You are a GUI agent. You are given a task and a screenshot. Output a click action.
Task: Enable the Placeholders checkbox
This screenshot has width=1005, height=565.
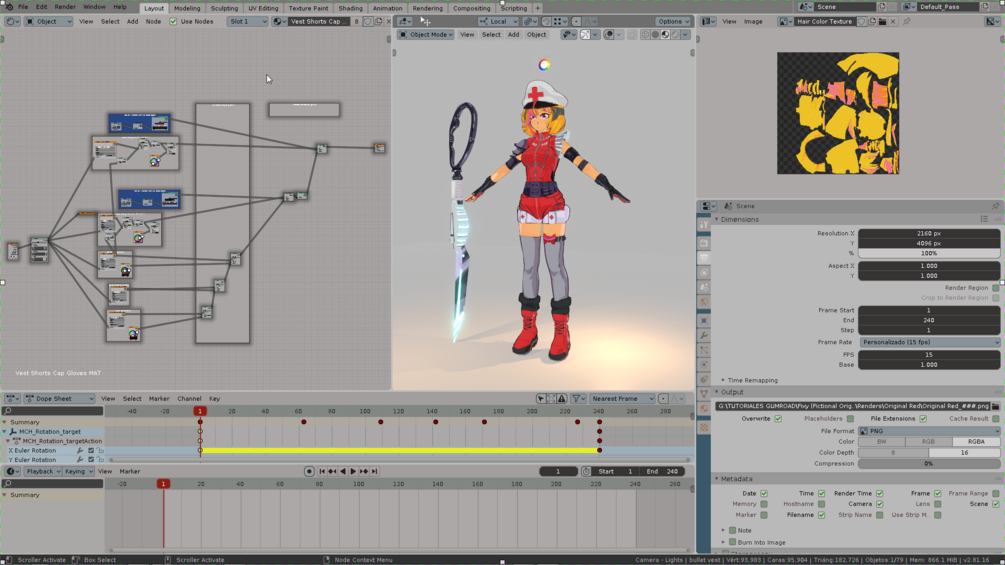tap(851, 419)
